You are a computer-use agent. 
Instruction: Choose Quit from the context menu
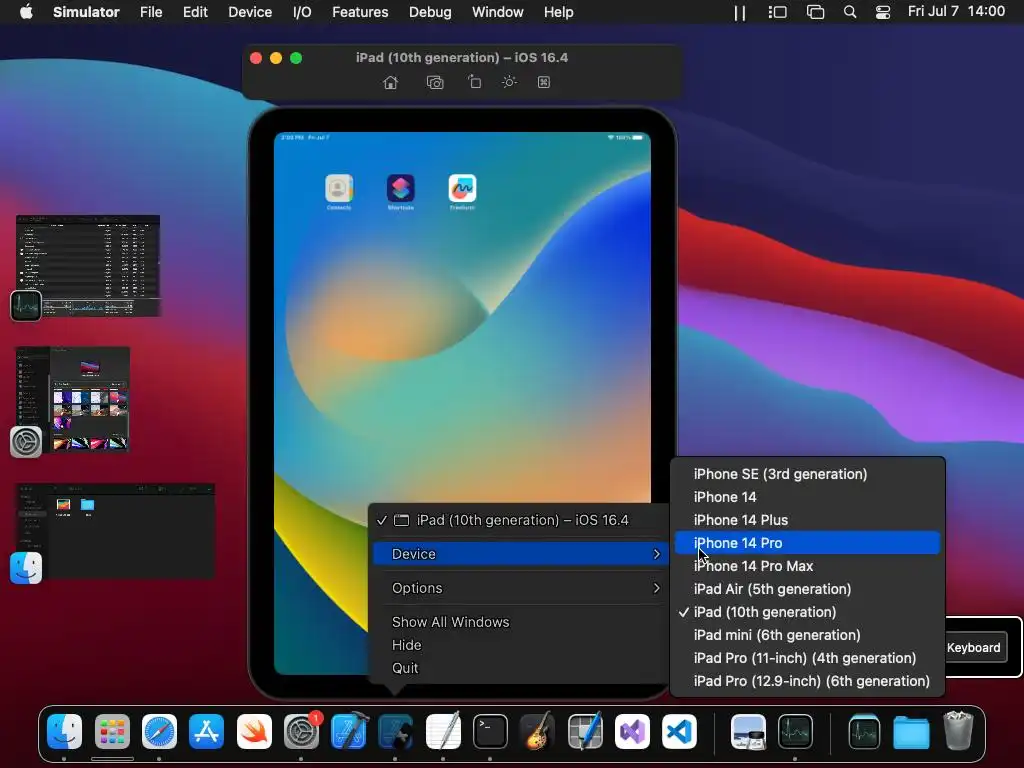click(x=520, y=668)
